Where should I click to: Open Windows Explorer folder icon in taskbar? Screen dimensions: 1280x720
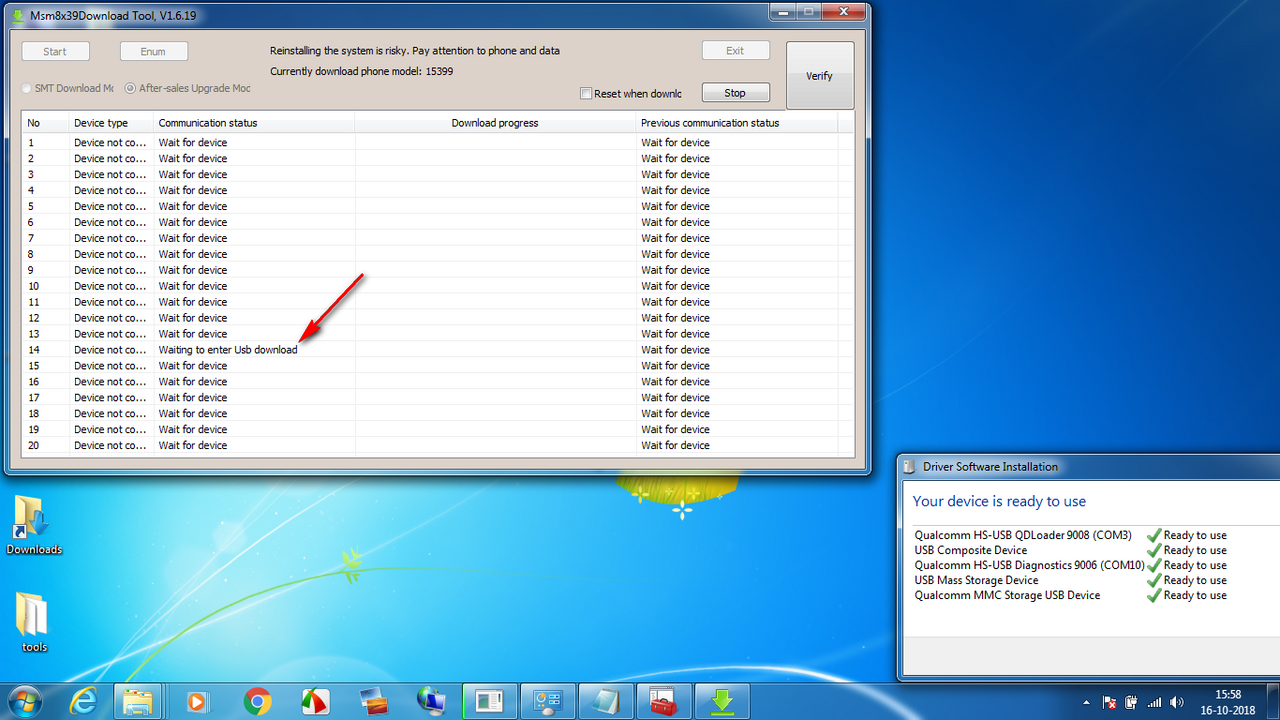(x=138, y=702)
